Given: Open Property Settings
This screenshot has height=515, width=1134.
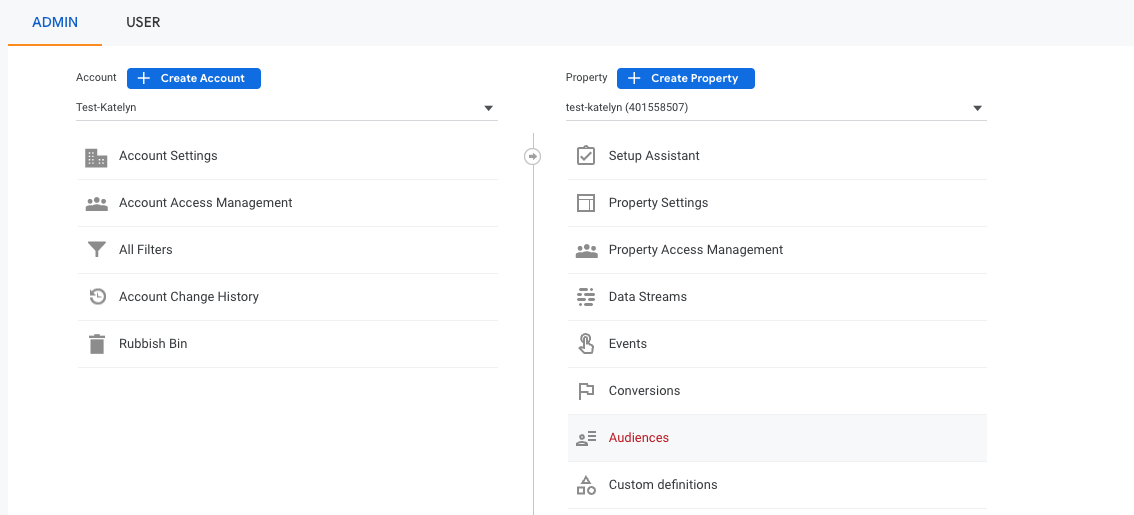Looking at the screenshot, I should coord(777,203).
